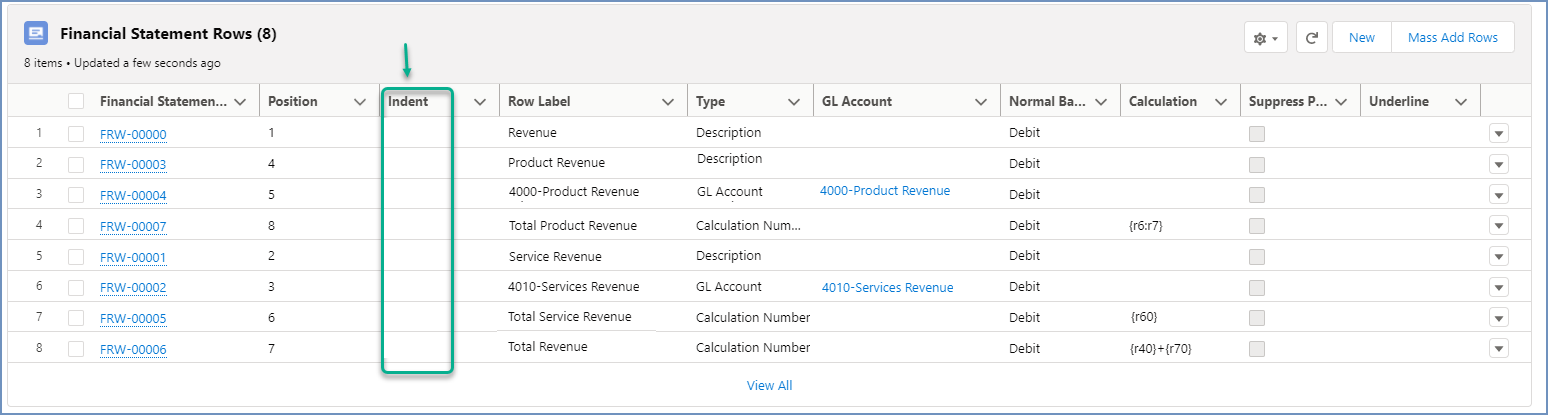Viewport: 1548px width, 415px height.
Task: Click the Type column header
Action: point(711,101)
